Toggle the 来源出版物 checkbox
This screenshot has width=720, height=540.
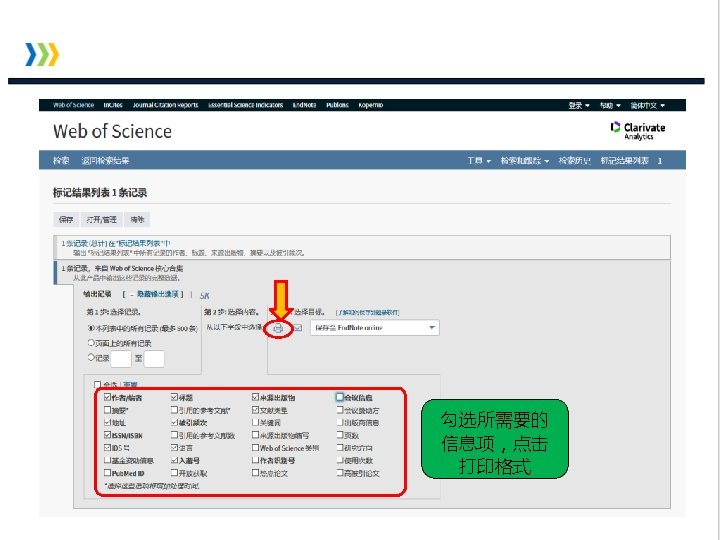(x=255, y=397)
